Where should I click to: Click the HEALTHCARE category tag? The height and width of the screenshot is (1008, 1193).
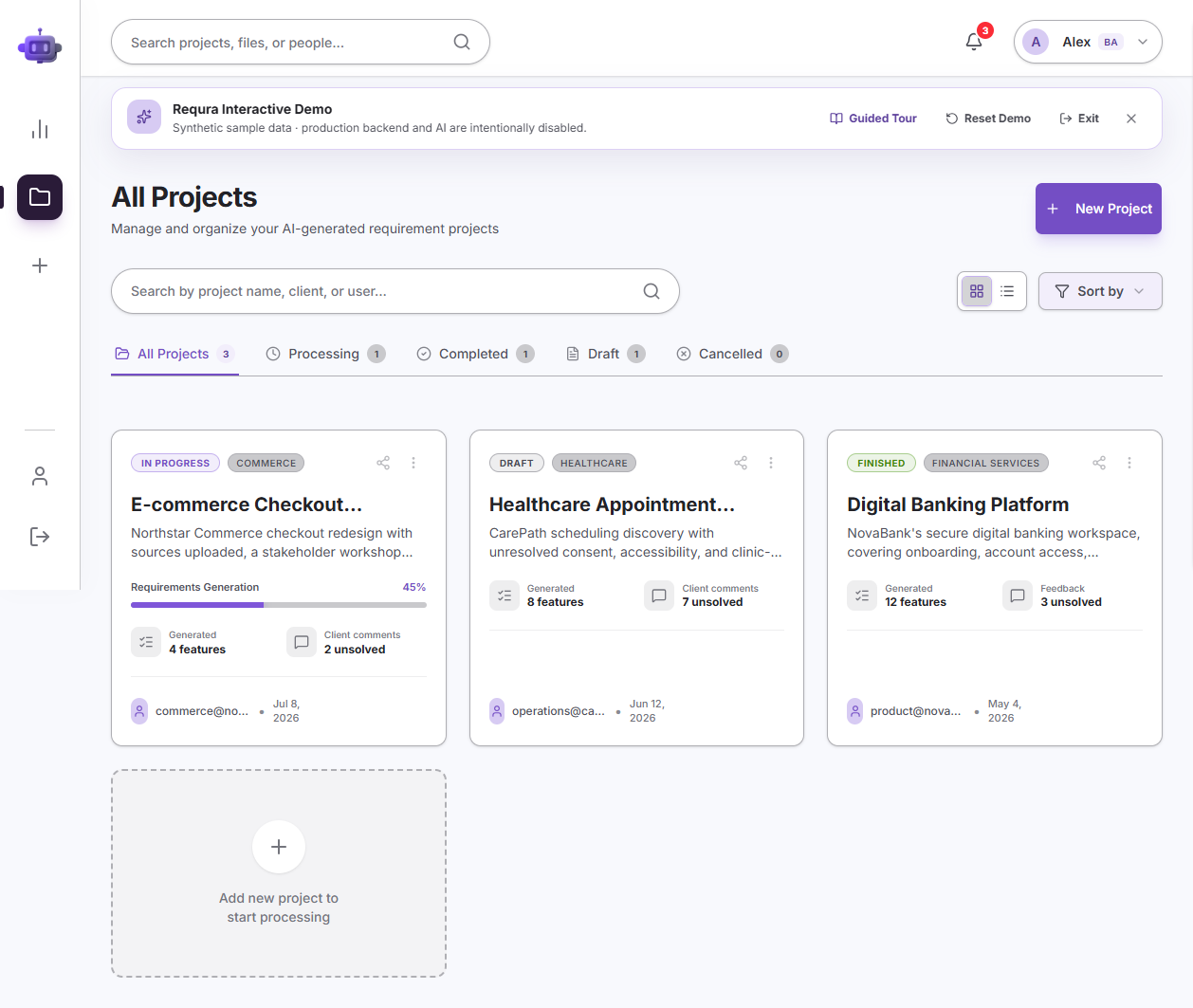pos(594,463)
